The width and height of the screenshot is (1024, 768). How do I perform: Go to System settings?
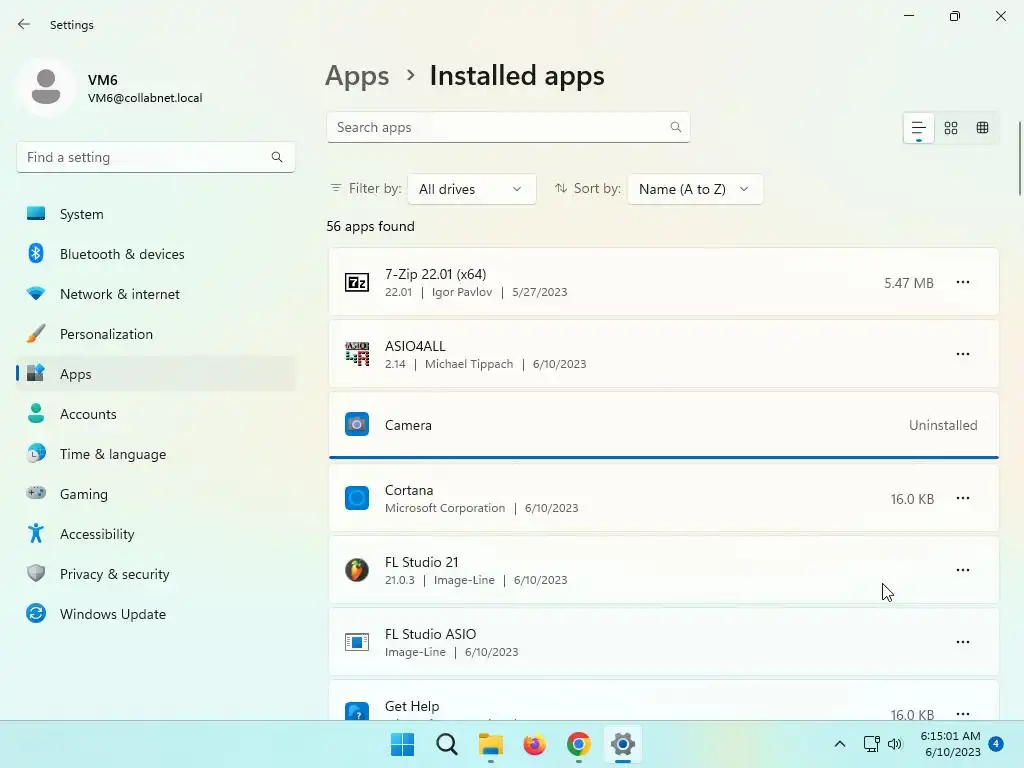[156, 214]
